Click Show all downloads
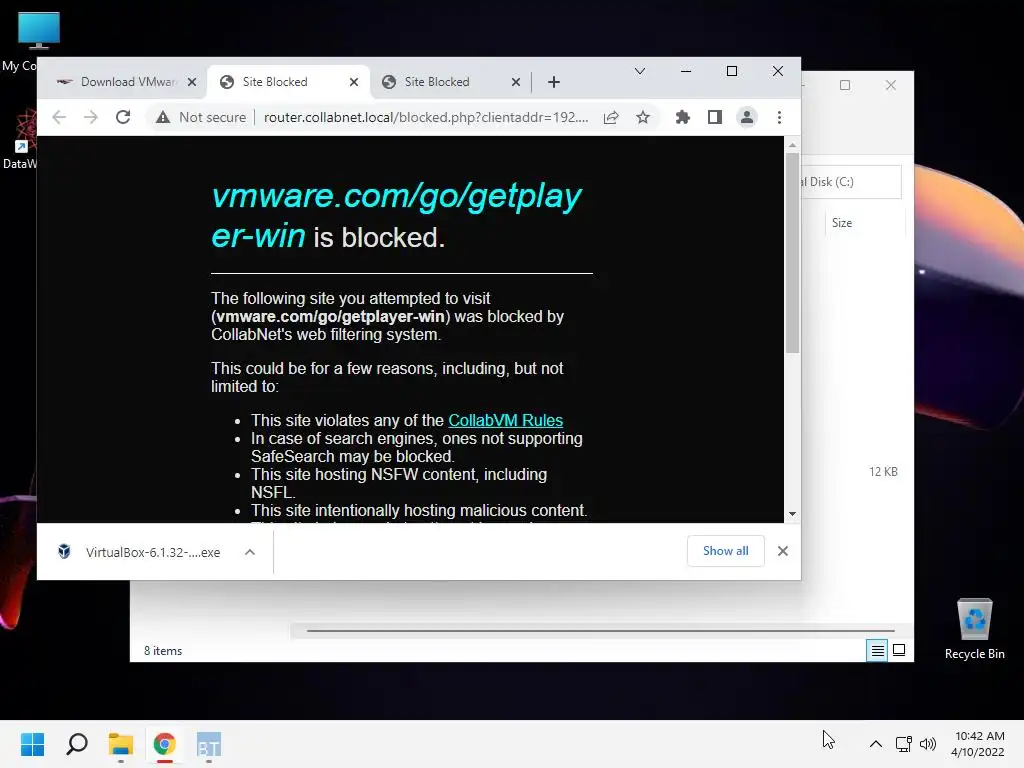The height and width of the screenshot is (768, 1024). coord(726,551)
